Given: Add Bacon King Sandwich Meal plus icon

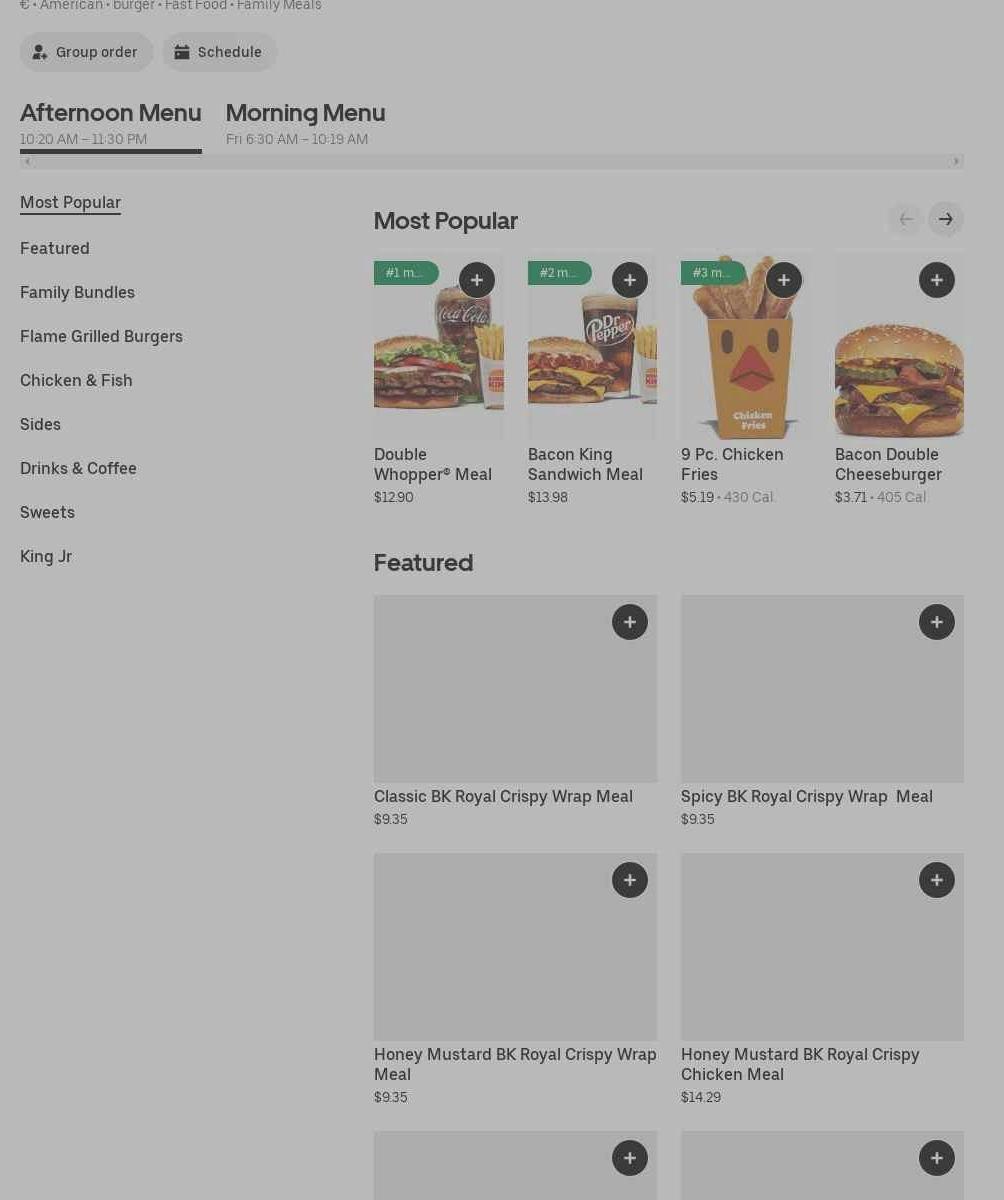Looking at the screenshot, I should click(x=630, y=280).
